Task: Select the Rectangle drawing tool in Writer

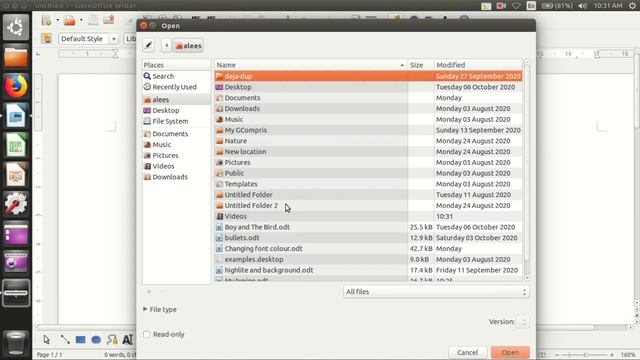Action: (x=80, y=340)
